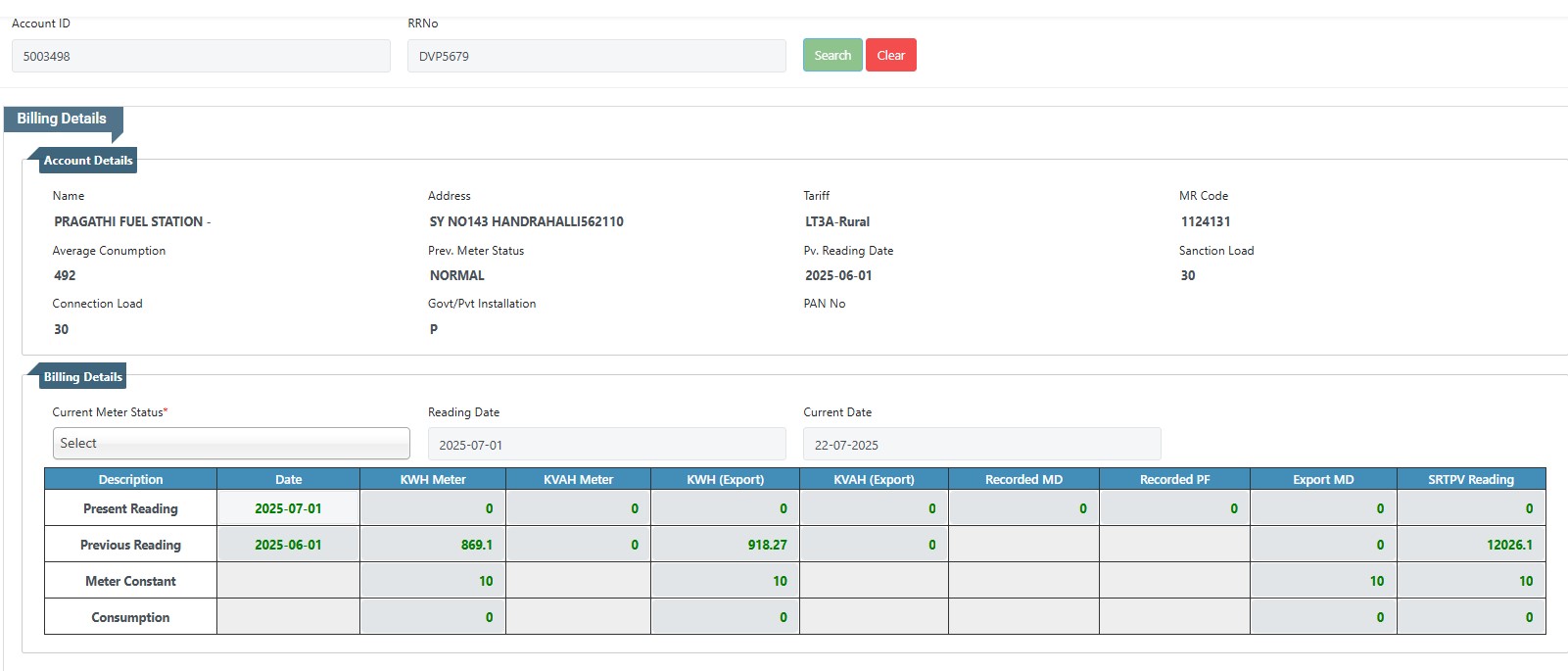This screenshot has height=671, width=1568.
Task: Click Average Consumption value 492
Action: click(x=65, y=275)
